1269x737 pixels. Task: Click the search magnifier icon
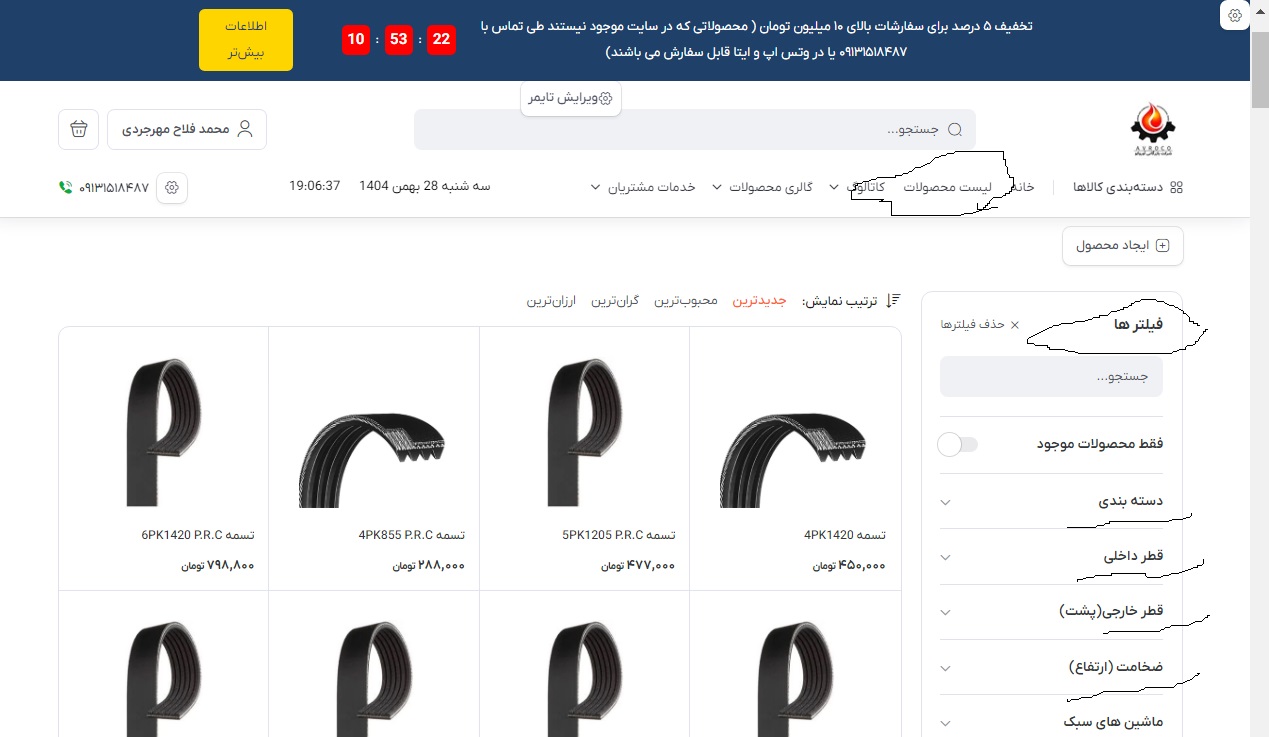click(954, 130)
